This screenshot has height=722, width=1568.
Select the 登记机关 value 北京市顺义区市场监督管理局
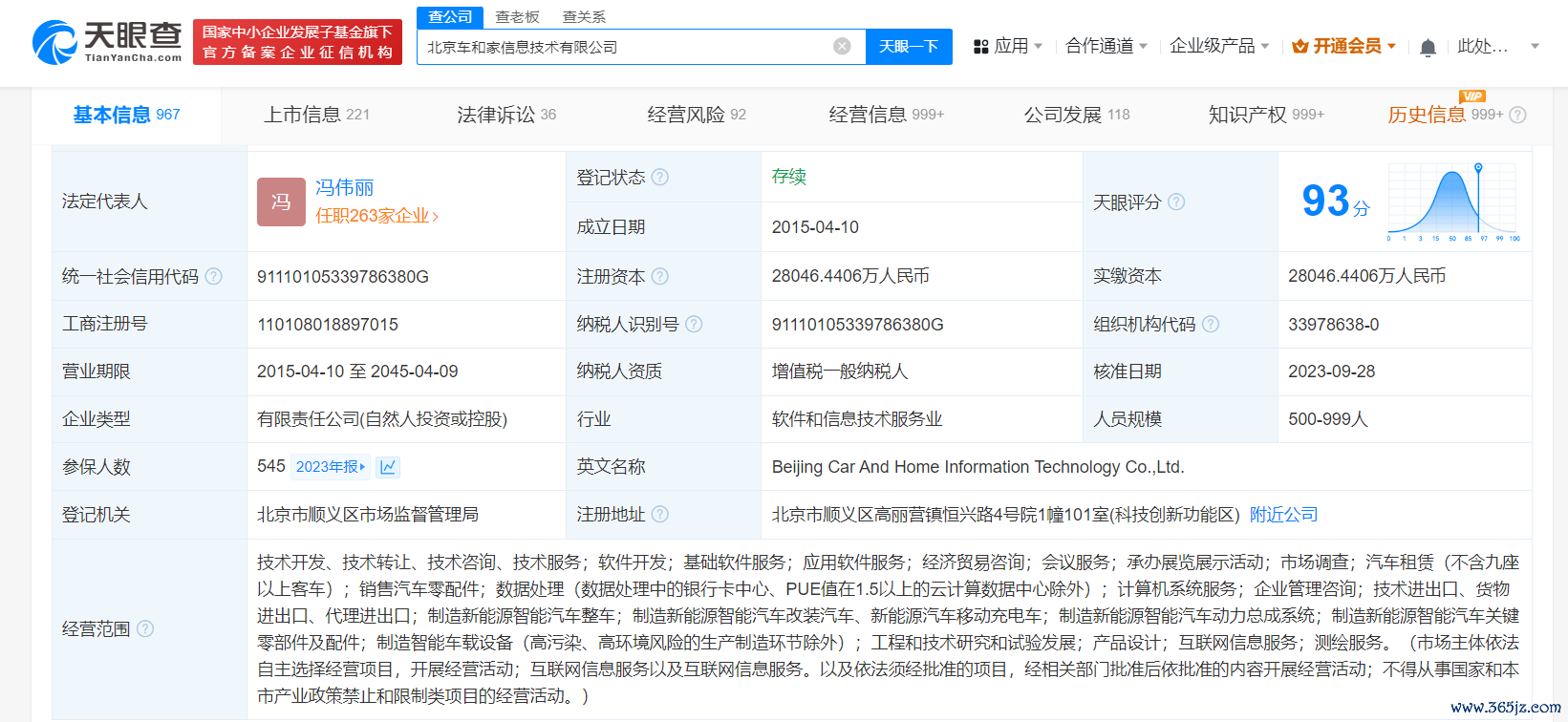click(x=368, y=514)
